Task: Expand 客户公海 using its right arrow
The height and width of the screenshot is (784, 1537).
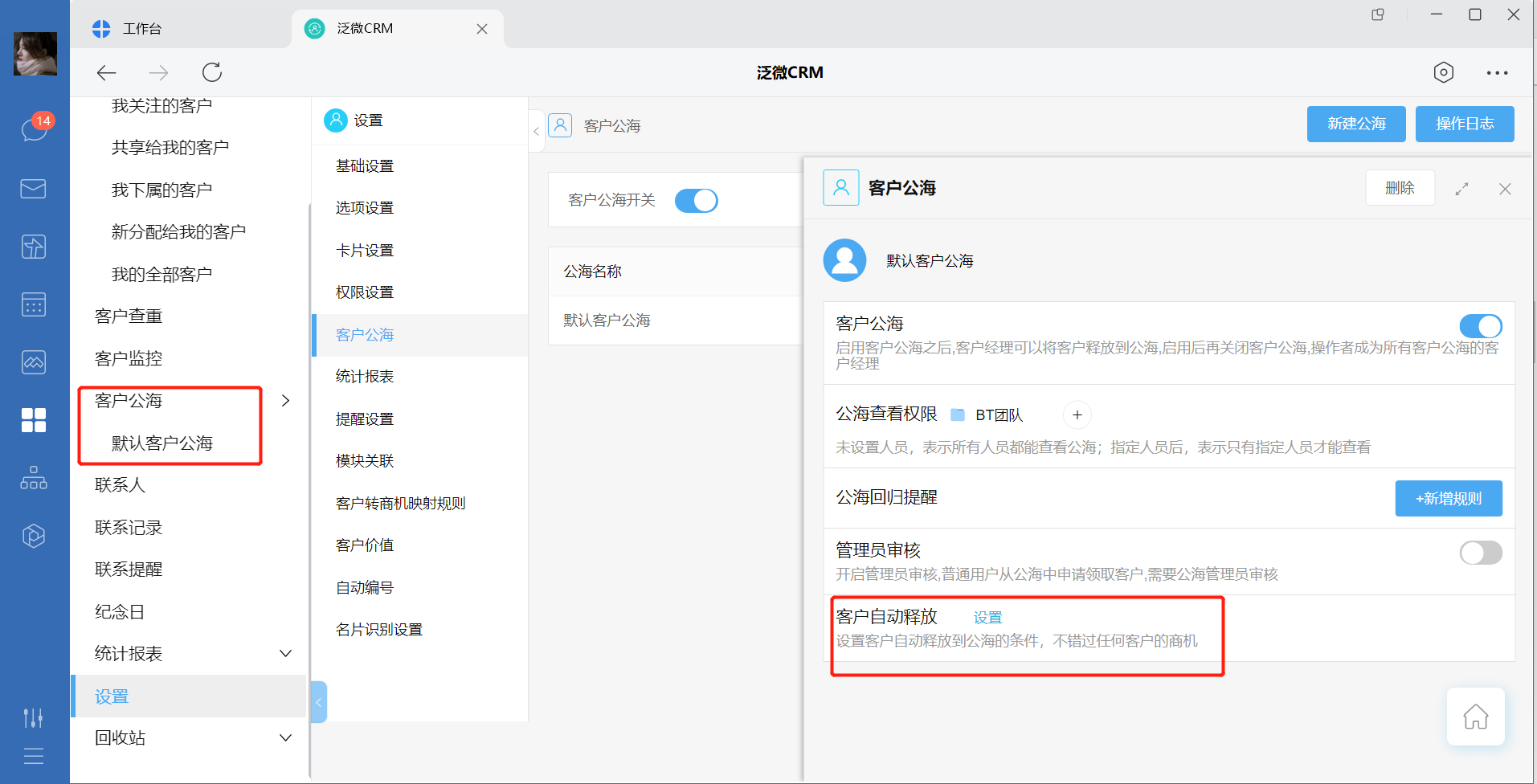Action: click(285, 400)
